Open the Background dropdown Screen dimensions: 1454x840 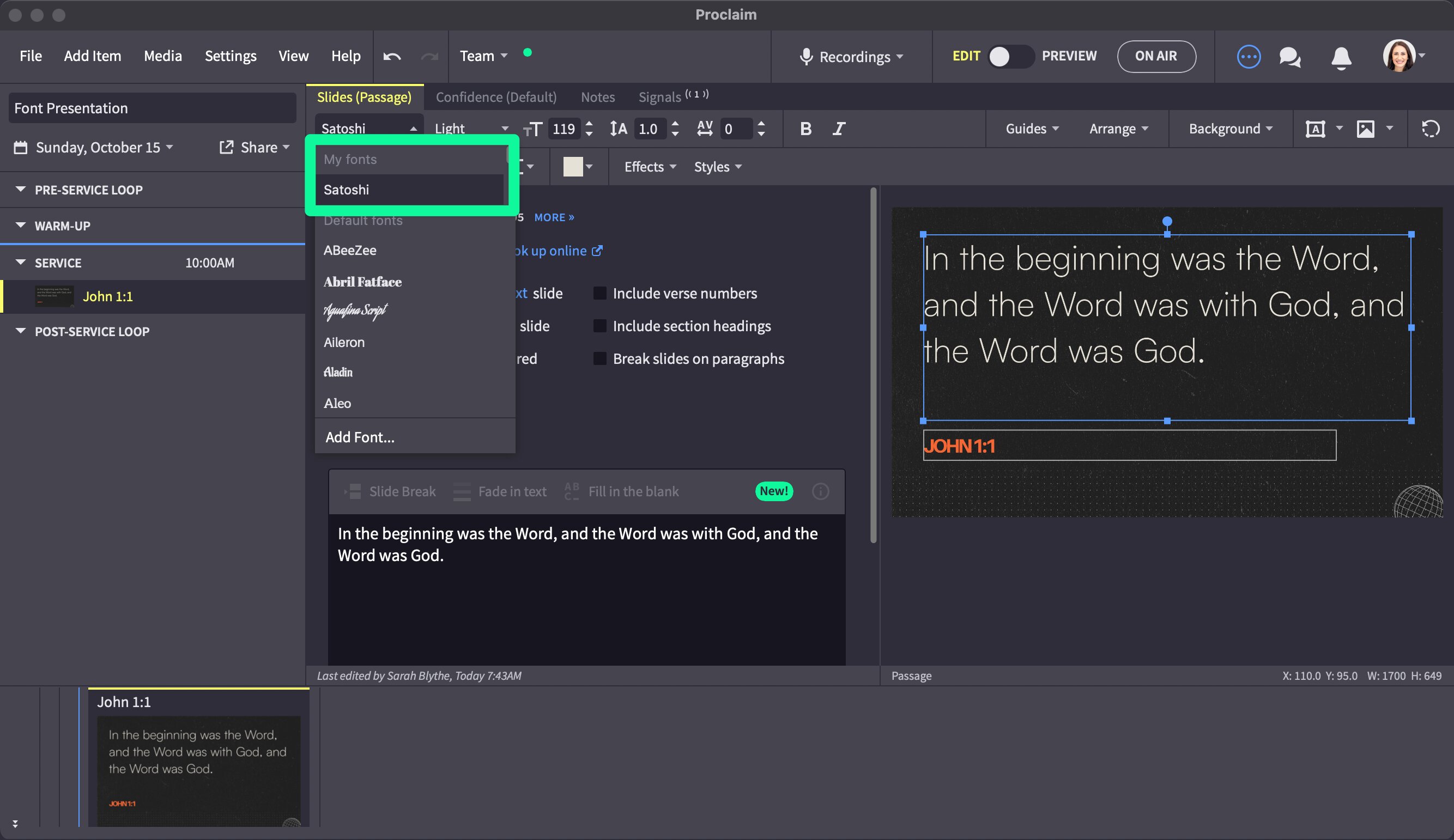(x=1230, y=129)
